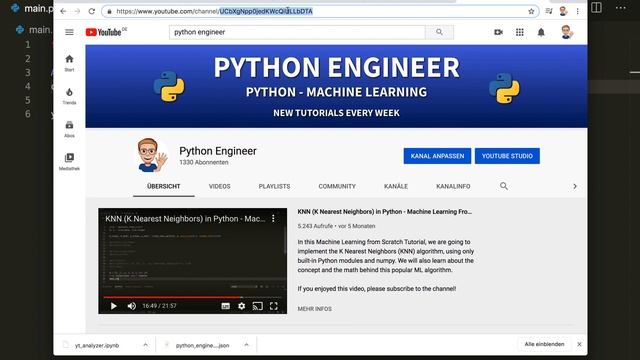
Task: Open the Chrome three-dot menu
Action: click(578, 11)
